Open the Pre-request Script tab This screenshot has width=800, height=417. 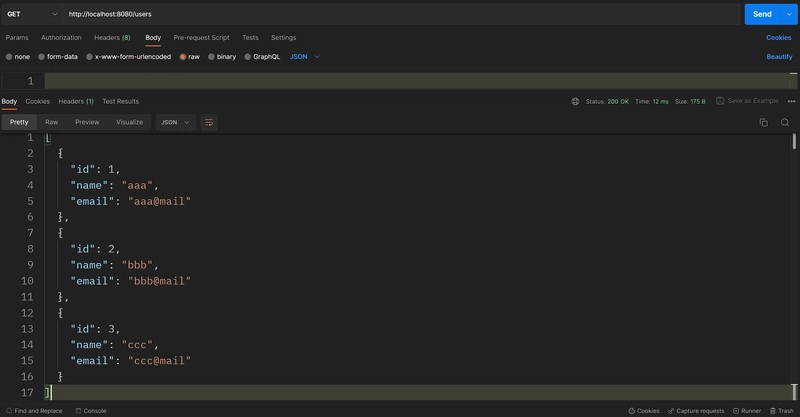202,38
